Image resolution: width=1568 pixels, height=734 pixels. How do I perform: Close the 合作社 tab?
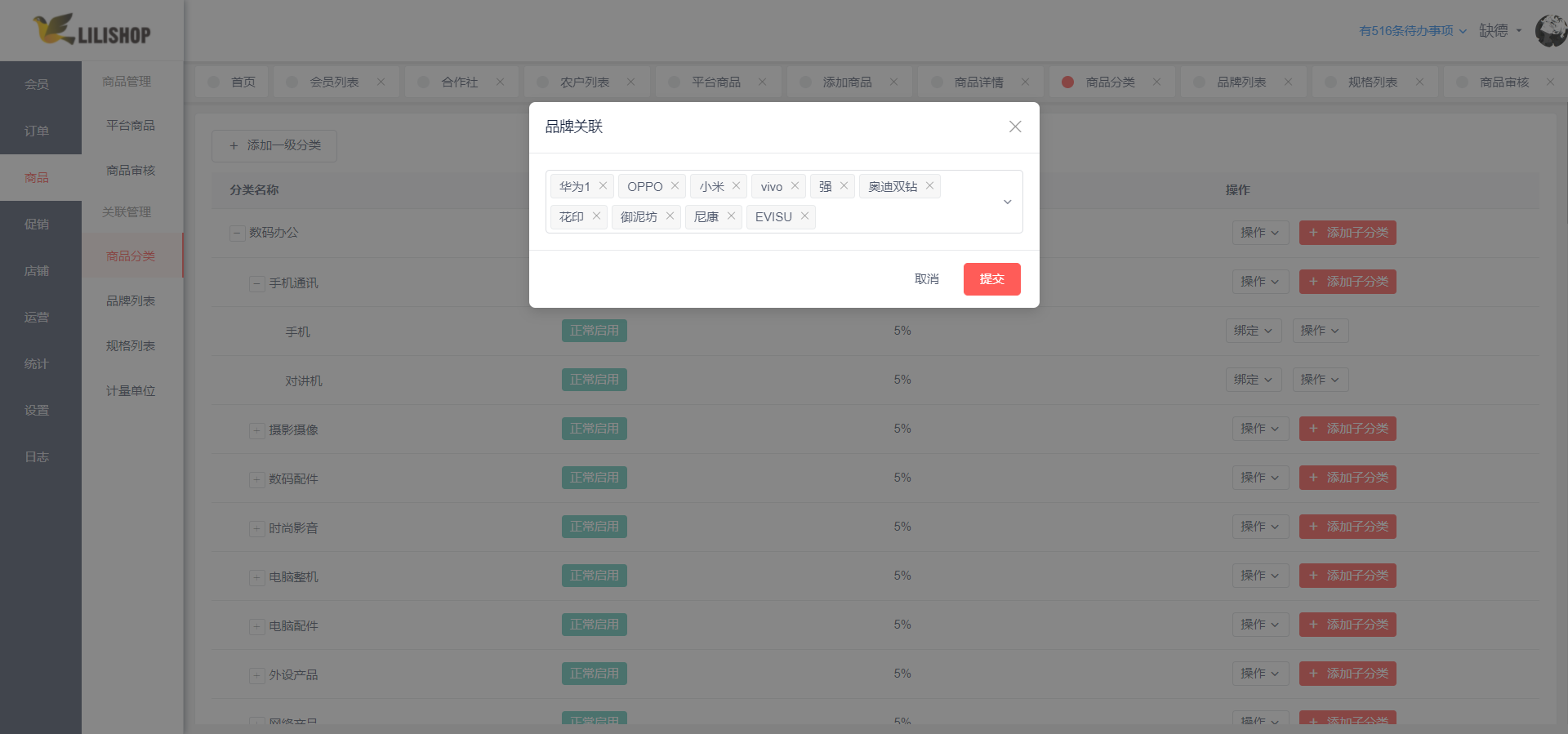pos(500,82)
